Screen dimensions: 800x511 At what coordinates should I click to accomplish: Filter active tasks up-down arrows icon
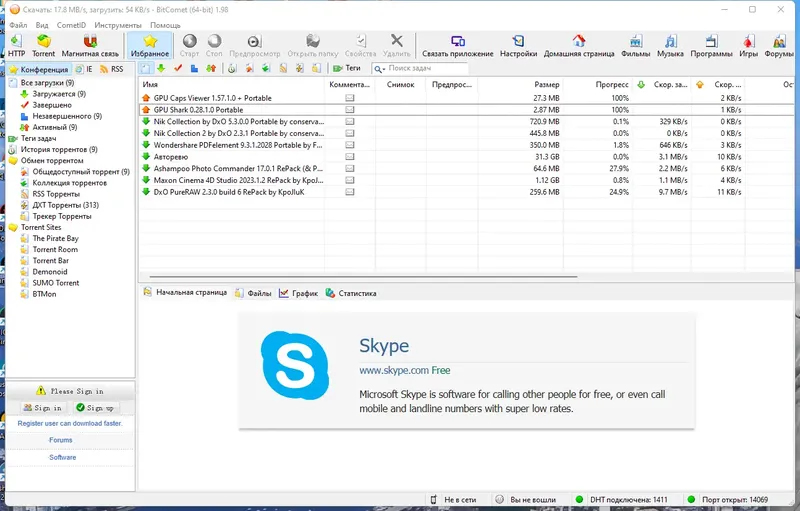[x=211, y=68]
